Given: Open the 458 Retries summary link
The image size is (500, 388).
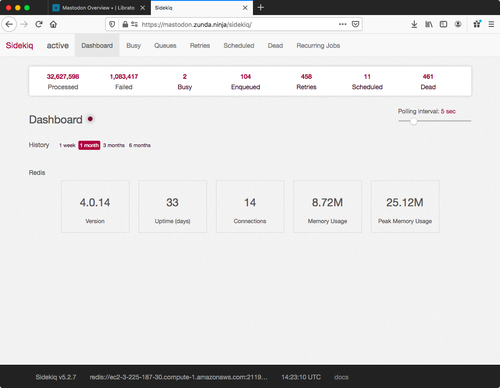Looking at the screenshot, I should coord(306,82).
